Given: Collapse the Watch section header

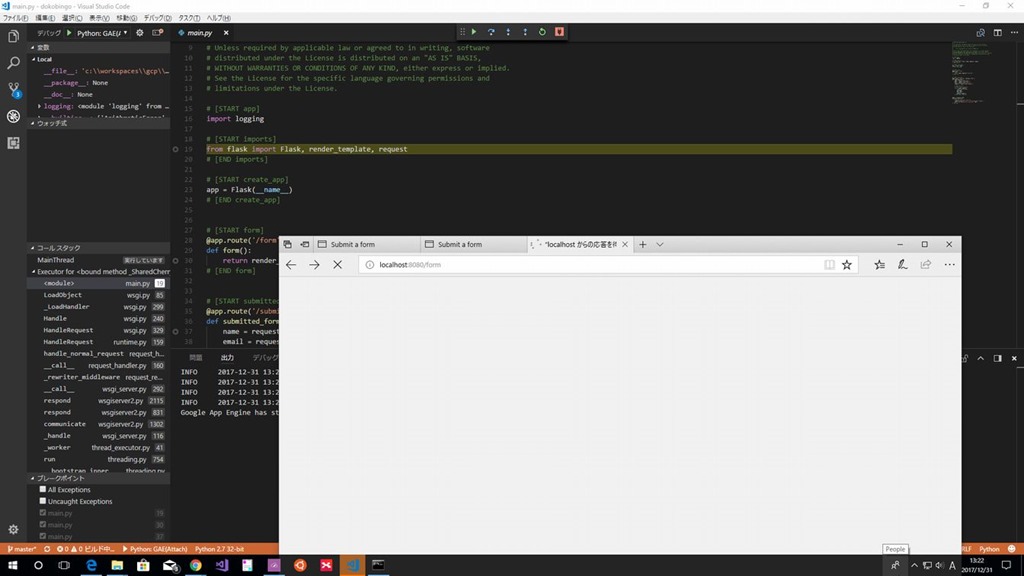Looking at the screenshot, I should [x=52, y=123].
